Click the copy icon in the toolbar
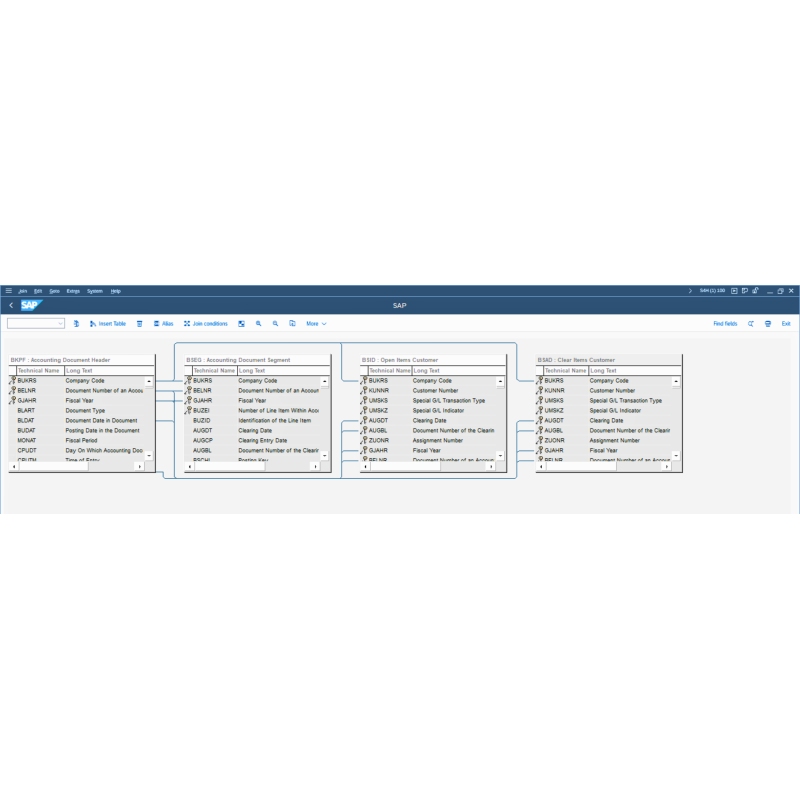The height and width of the screenshot is (800, 800). pos(291,323)
